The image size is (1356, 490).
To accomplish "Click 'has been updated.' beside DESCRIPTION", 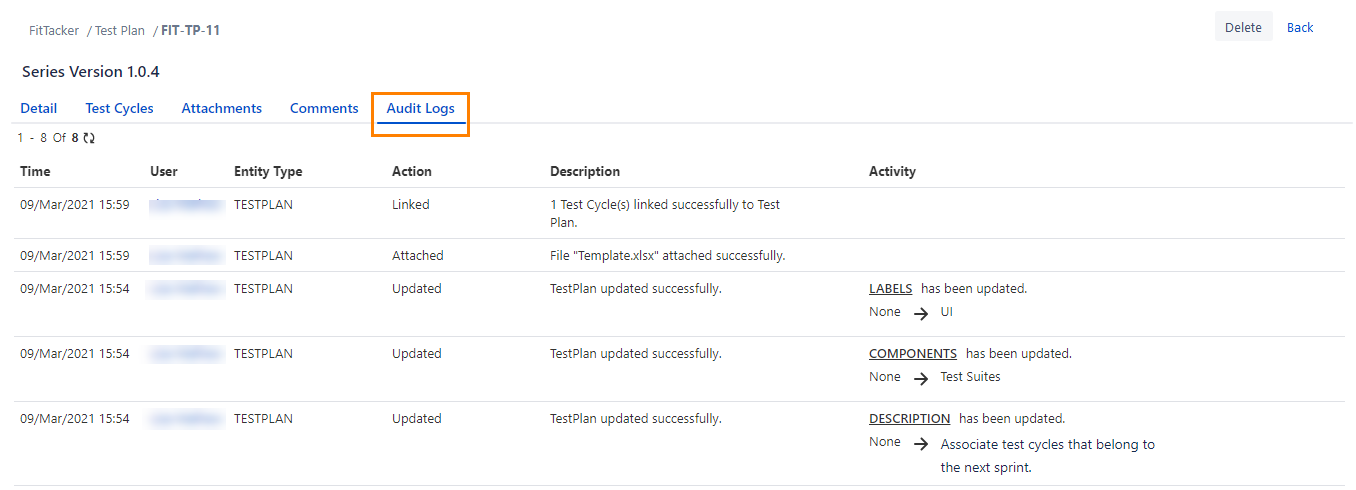I will tap(1012, 418).
